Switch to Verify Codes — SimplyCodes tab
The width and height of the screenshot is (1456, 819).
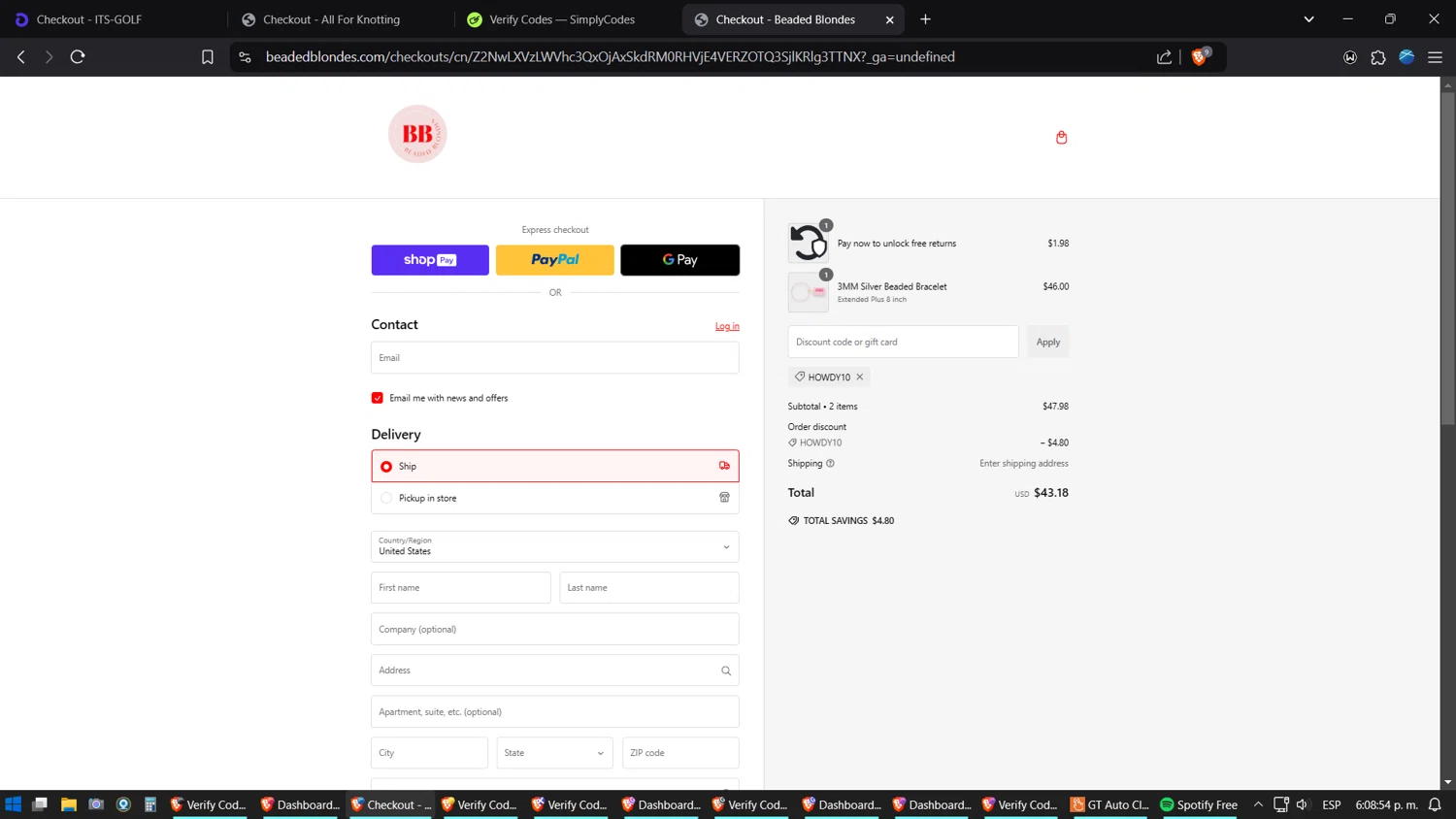[x=566, y=19]
